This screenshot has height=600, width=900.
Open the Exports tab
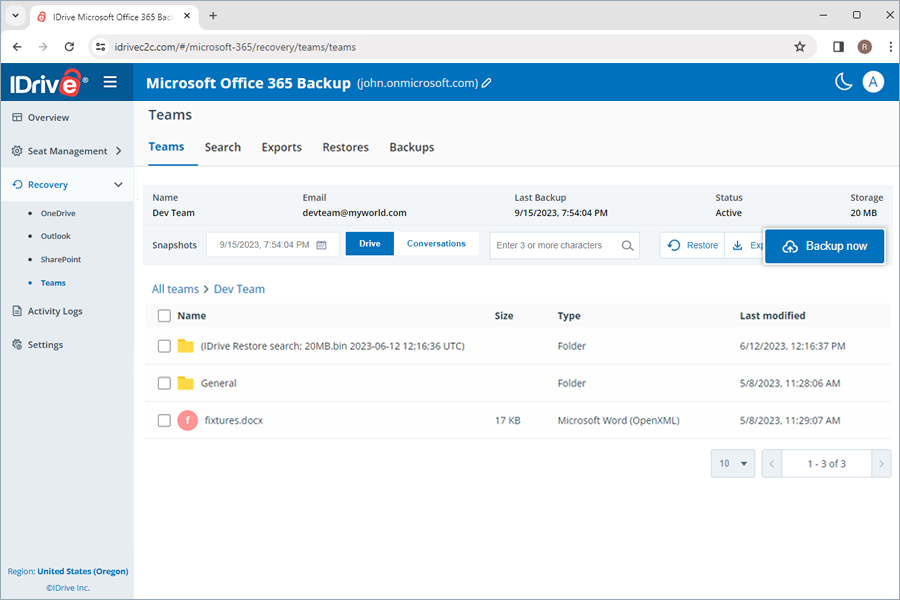pyautogui.click(x=281, y=147)
